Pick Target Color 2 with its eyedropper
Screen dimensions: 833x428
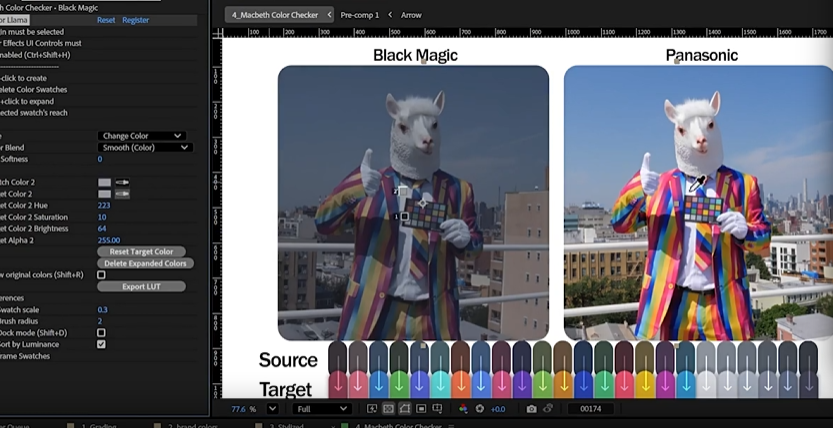pos(123,194)
